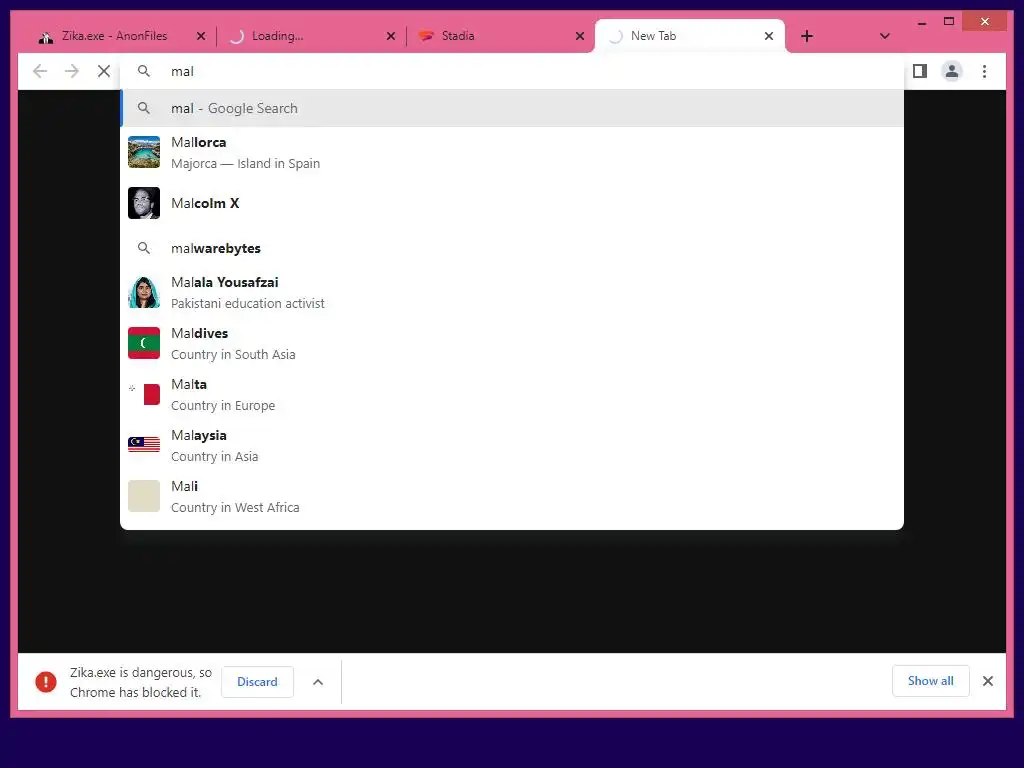Select the Malta suggestion
Viewport: 1024px width, 768px height.
(x=513, y=394)
